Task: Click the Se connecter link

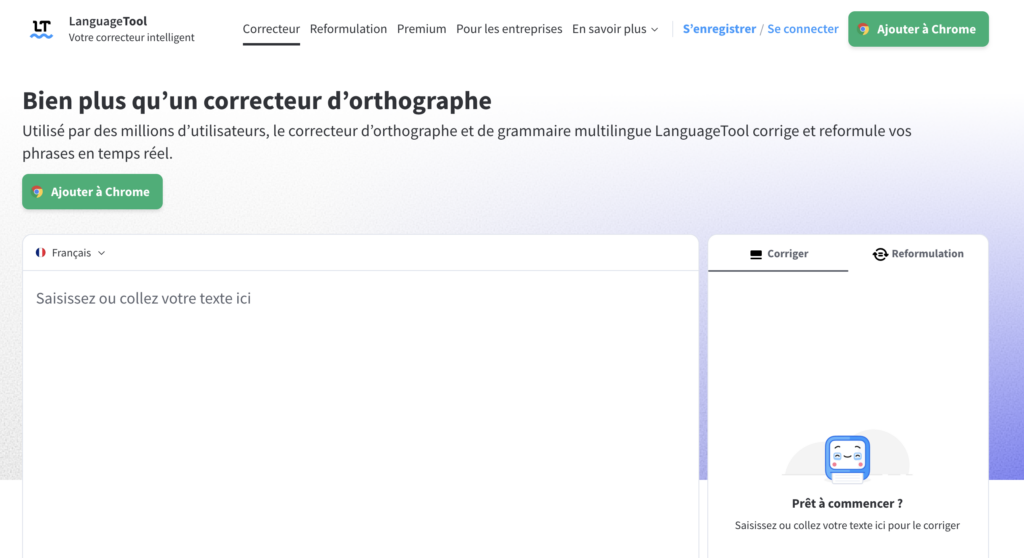Action: [803, 29]
